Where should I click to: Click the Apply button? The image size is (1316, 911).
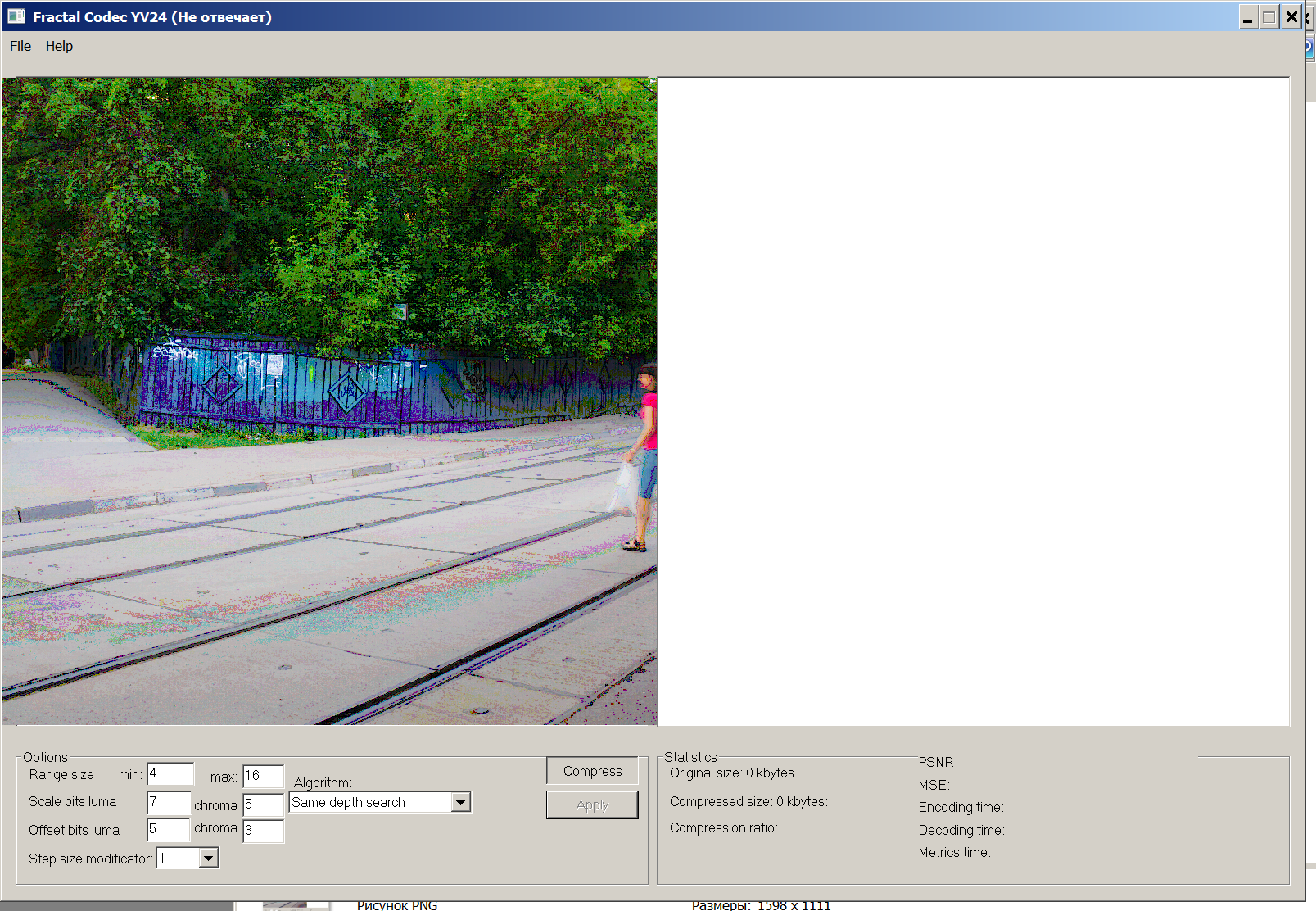tap(592, 804)
